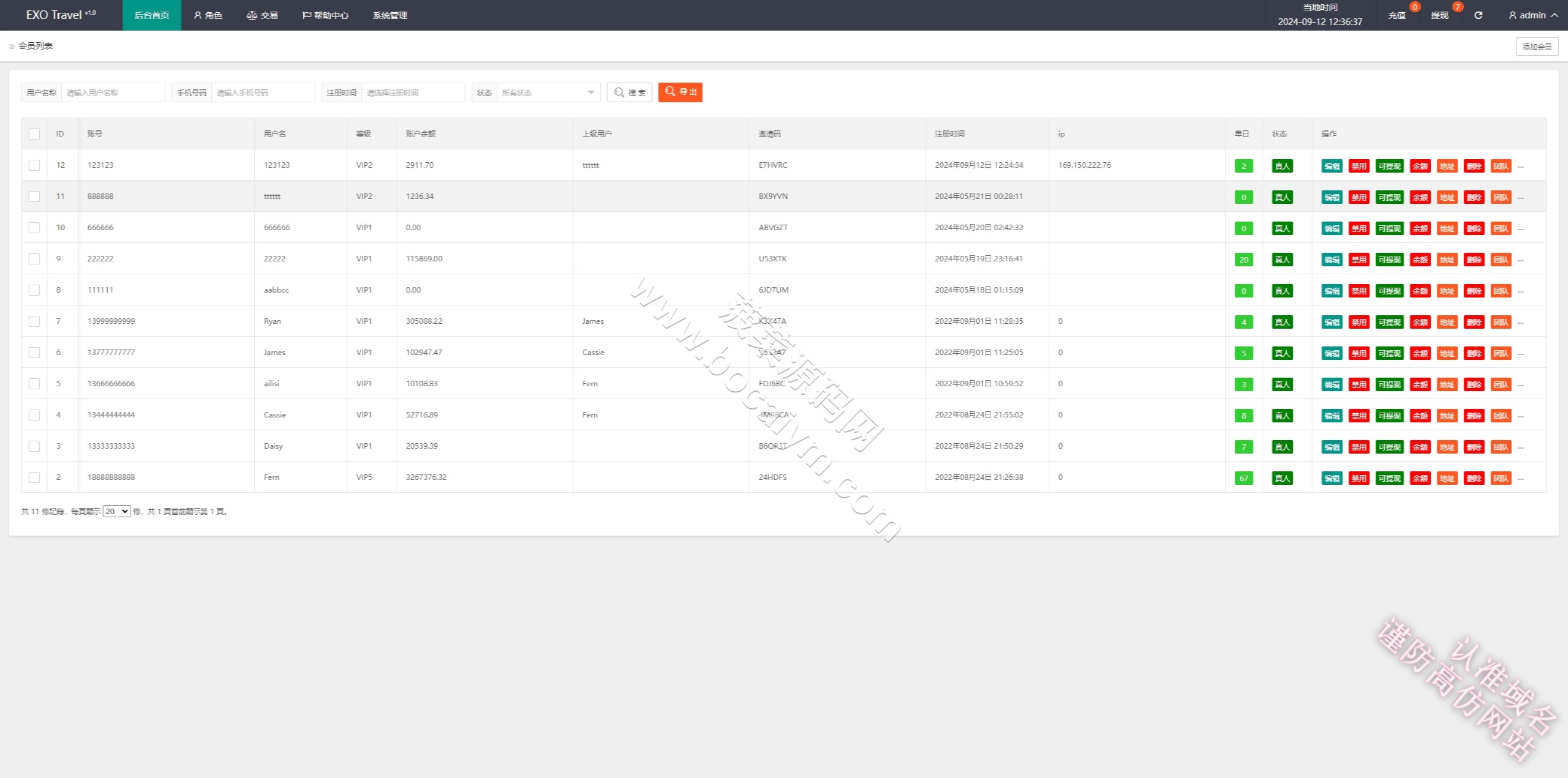The height and width of the screenshot is (778, 1568).
Task: Click the refresh icon in top bar
Action: pyautogui.click(x=1478, y=15)
